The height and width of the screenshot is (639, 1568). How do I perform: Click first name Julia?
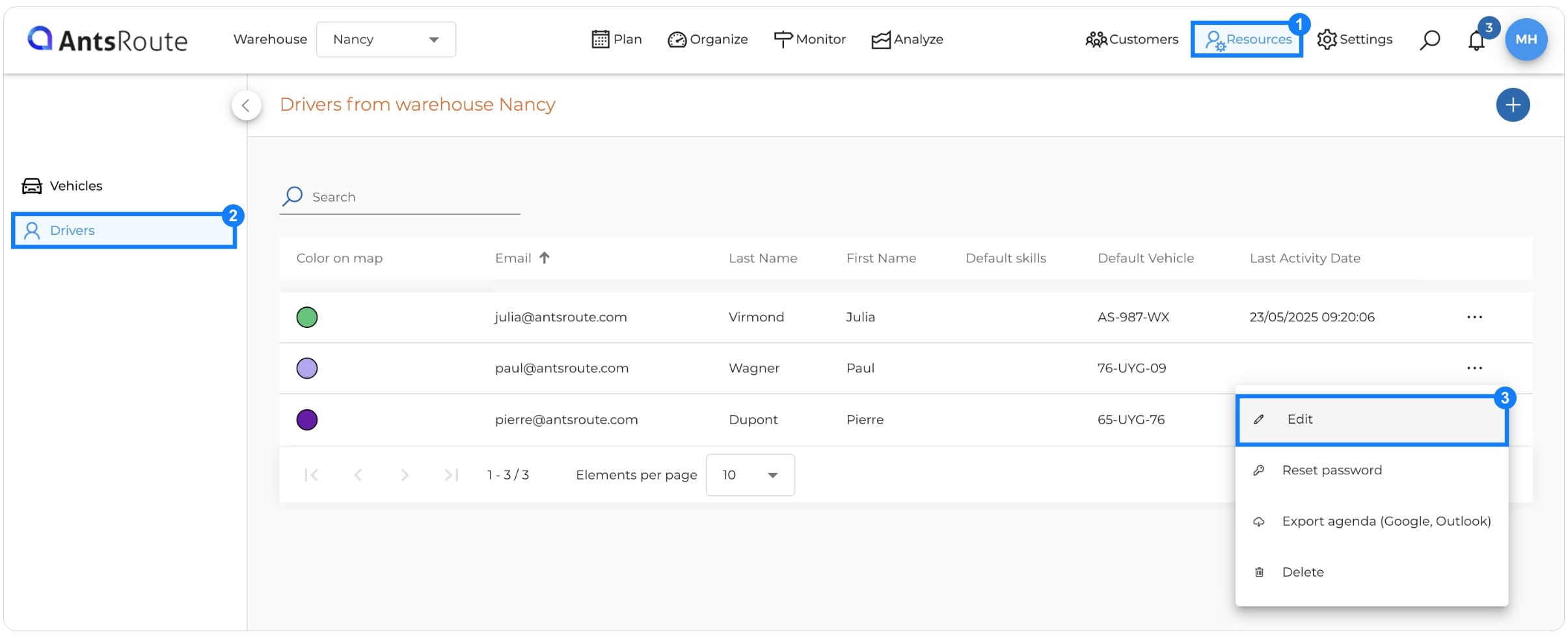pos(860,318)
